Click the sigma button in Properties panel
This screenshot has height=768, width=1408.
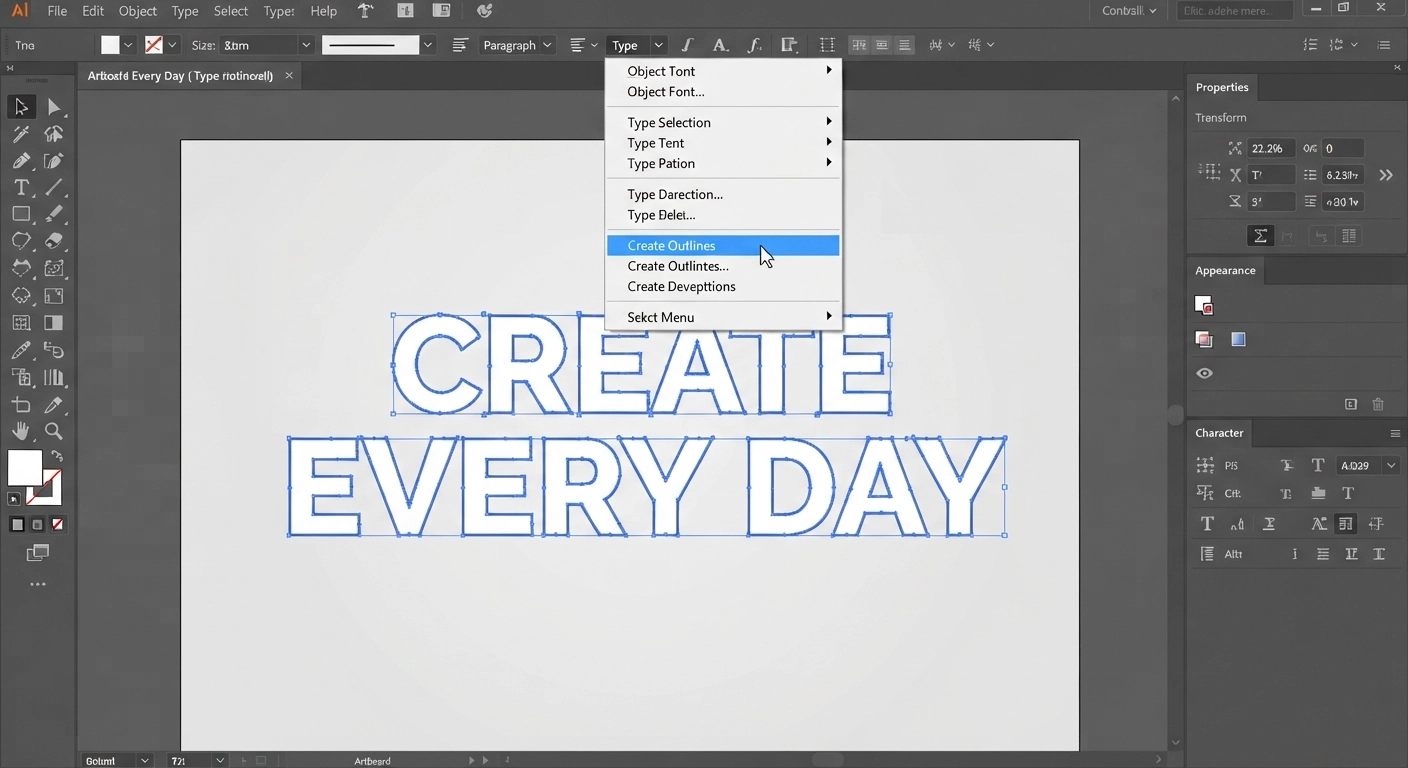click(x=1260, y=236)
